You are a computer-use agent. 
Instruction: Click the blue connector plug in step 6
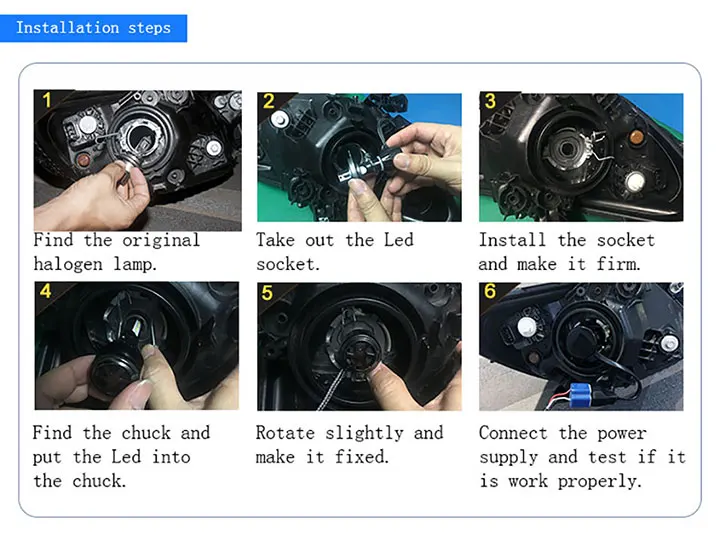coord(579,393)
